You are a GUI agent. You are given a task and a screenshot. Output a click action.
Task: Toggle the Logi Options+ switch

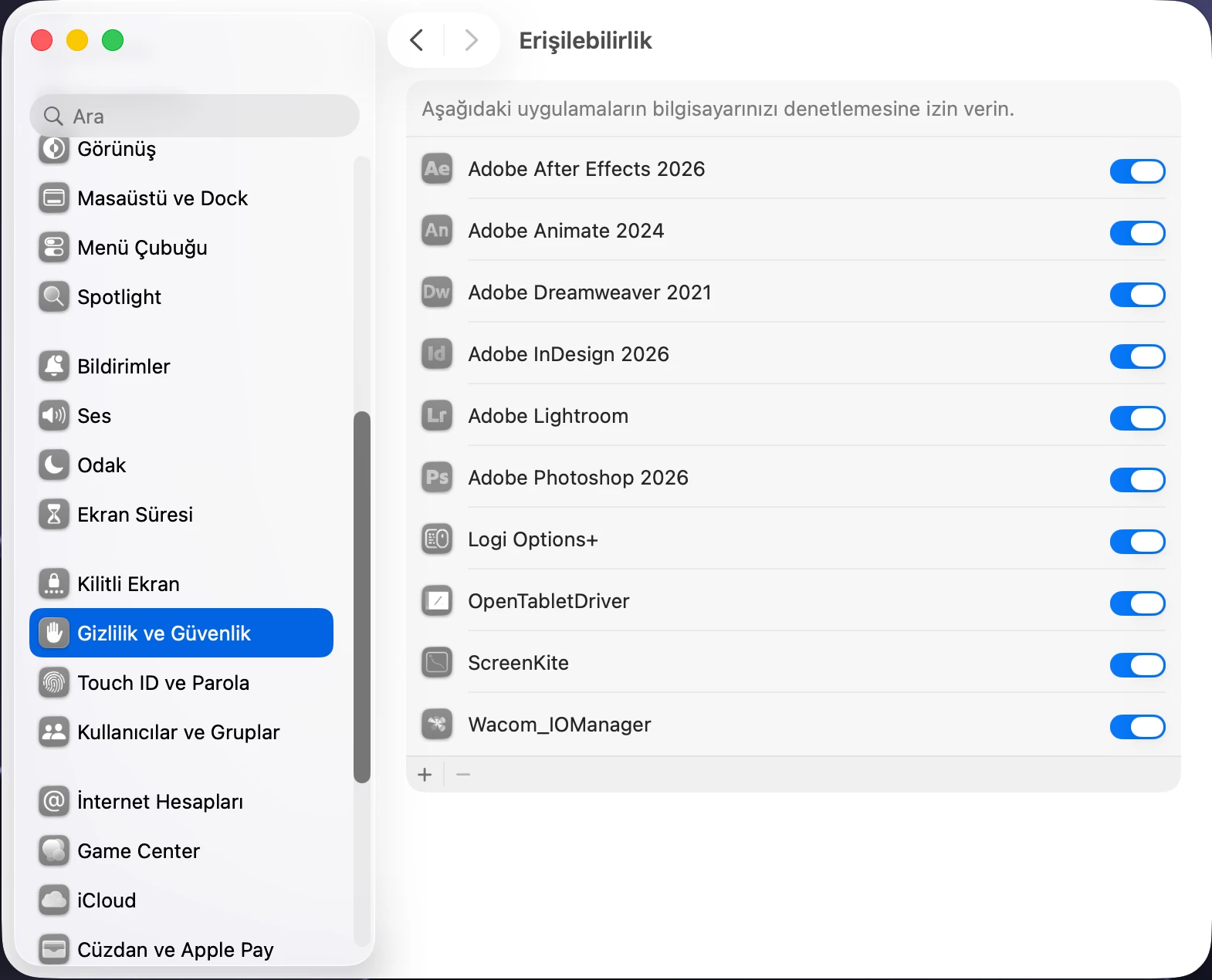[x=1137, y=542]
